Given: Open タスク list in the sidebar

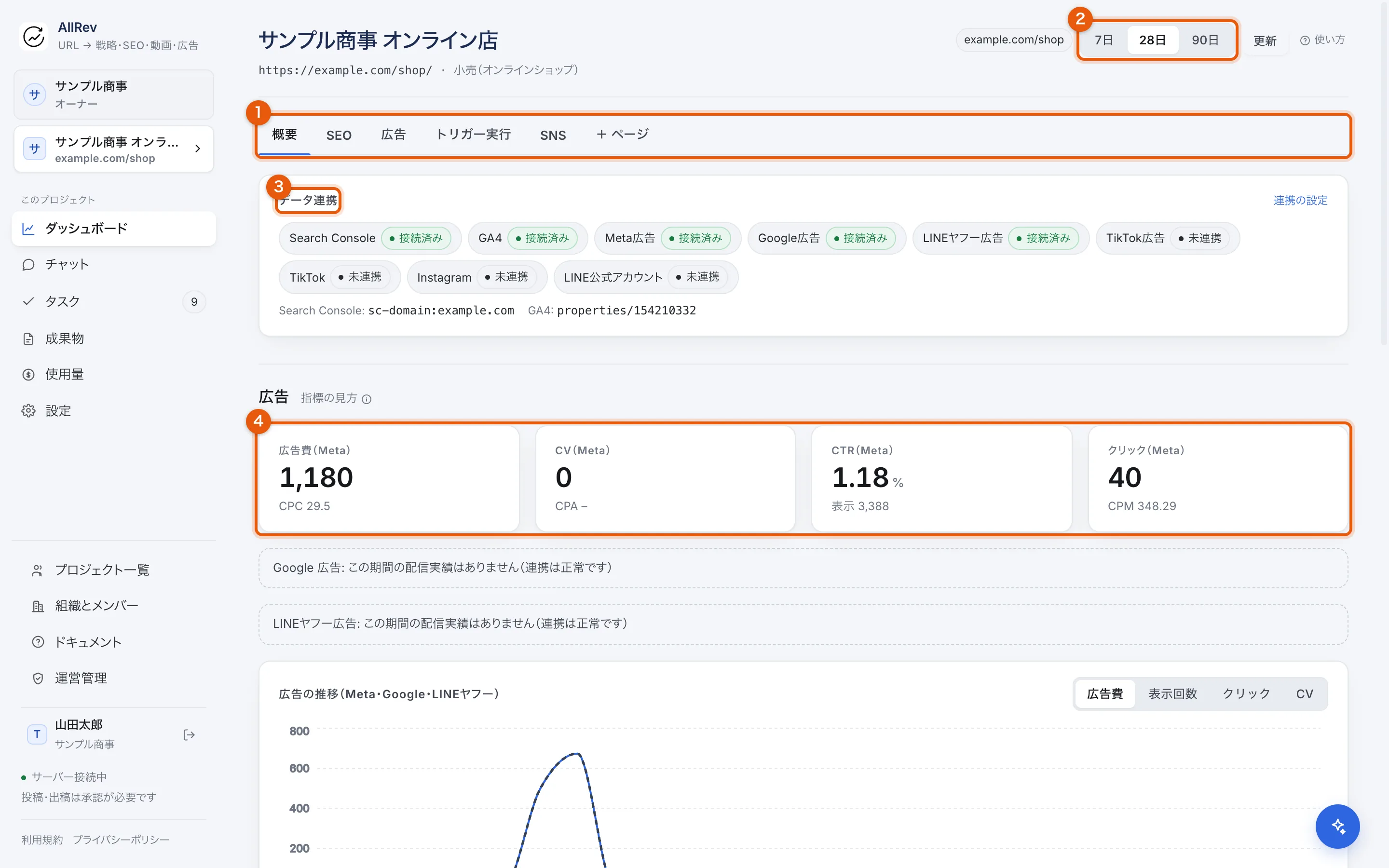Looking at the screenshot, I should 114,301.
